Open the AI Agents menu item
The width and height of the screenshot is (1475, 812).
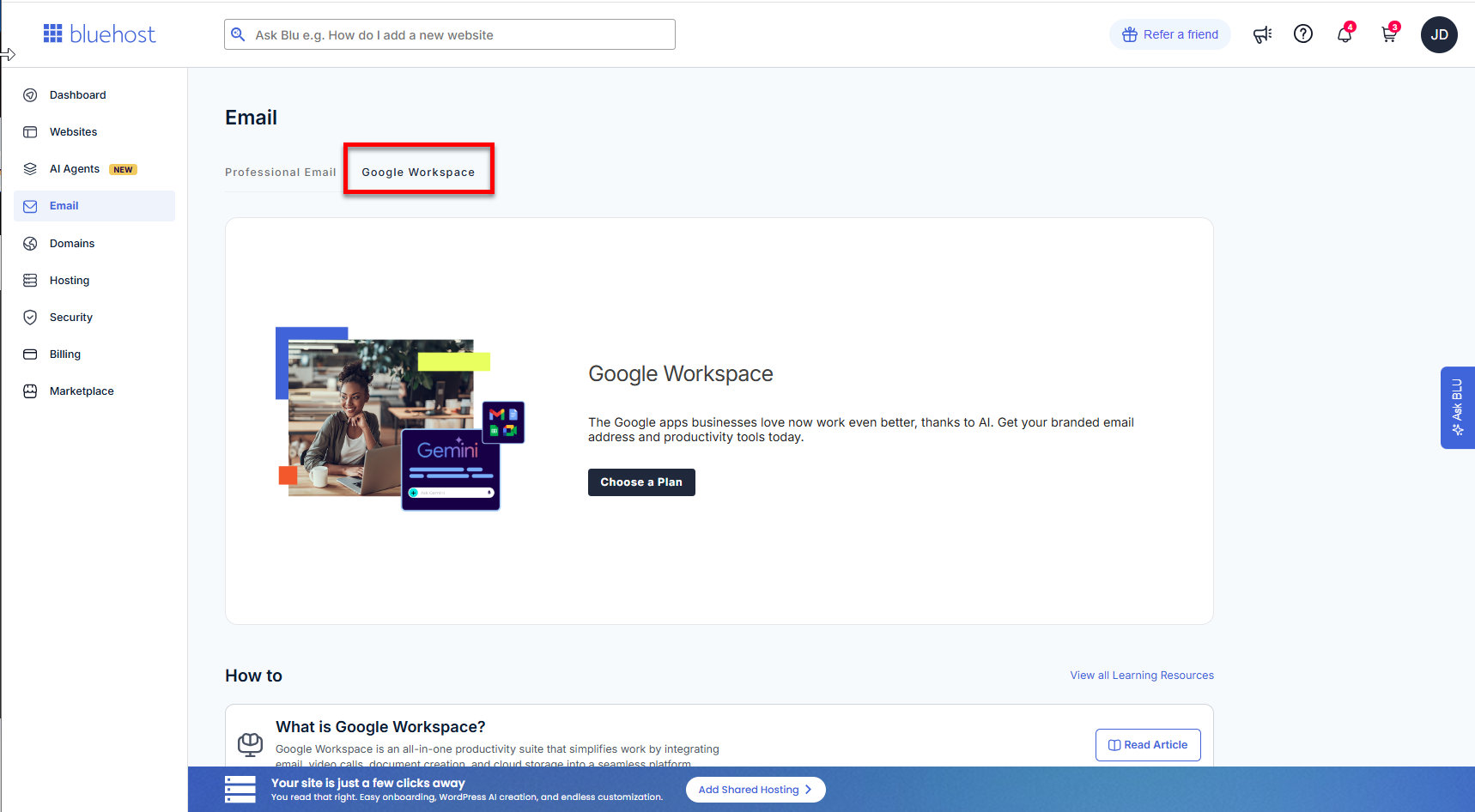pyautogui.click(x=94, y=169)
